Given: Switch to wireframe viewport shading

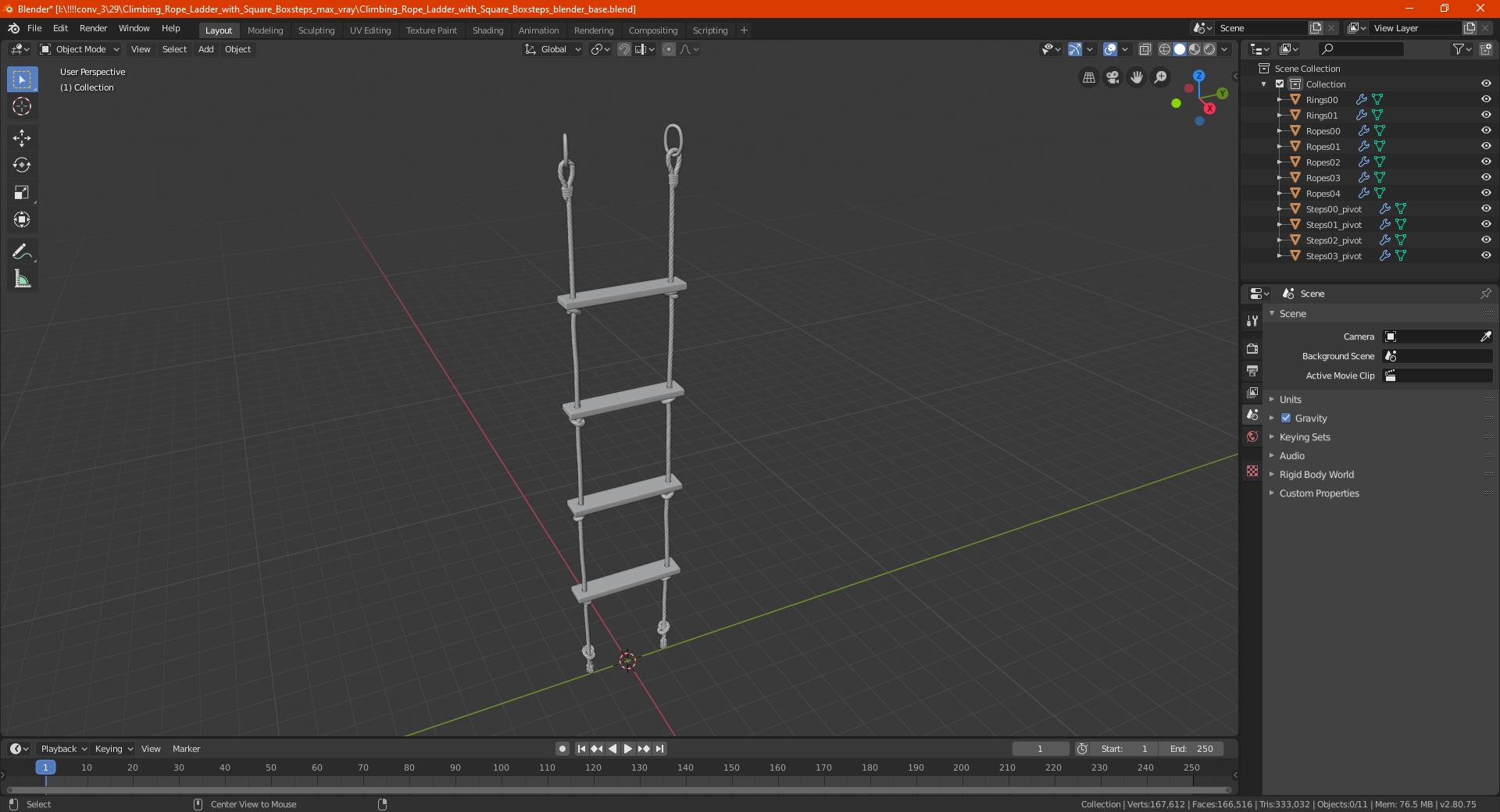Looking at the screenshot, I should (1165, 49).
